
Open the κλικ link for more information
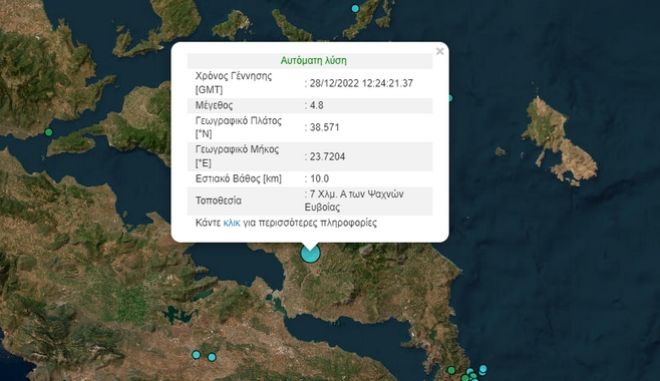tap(232, 223)
